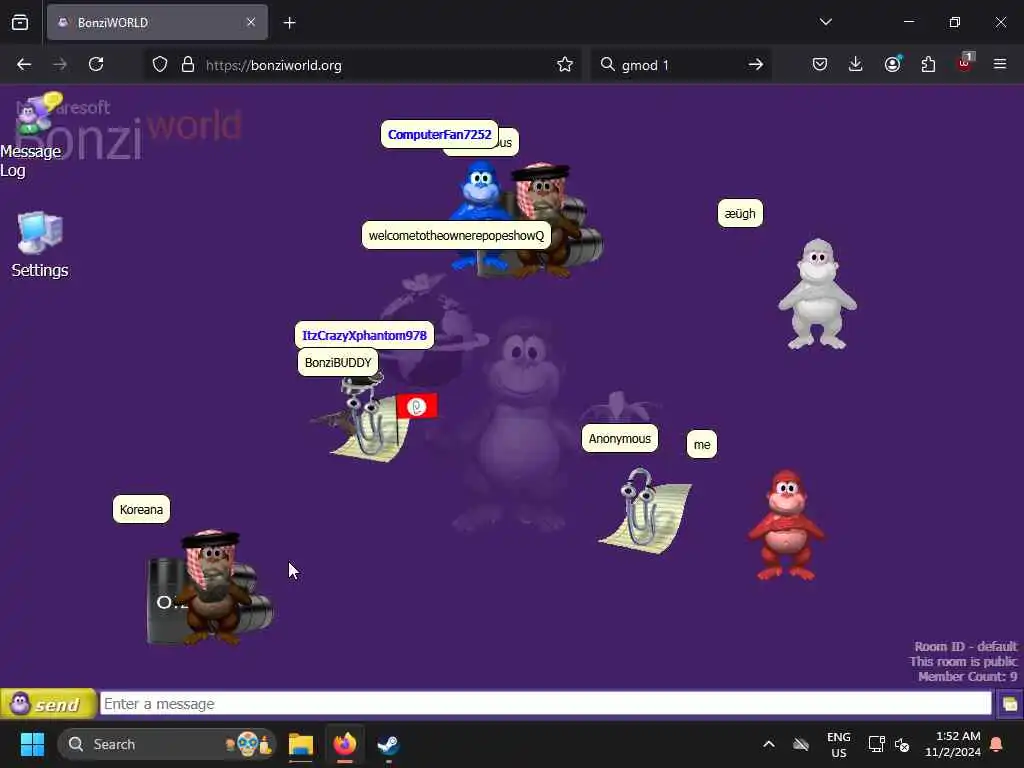Click the ComputerFan7252 name tag
Screen dimensions: 1024x768
(439, 135)
